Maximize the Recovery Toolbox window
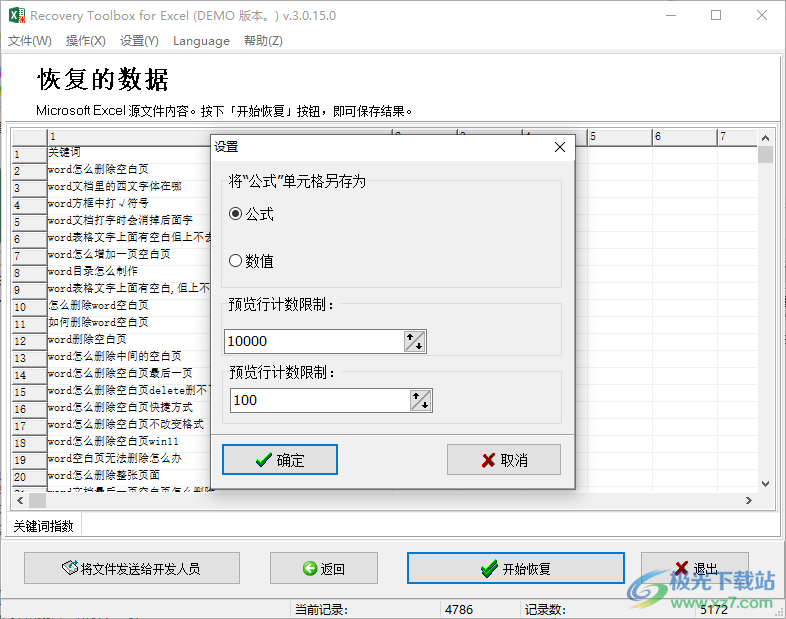Screen dimensions: 786x619 click(716, 16)
